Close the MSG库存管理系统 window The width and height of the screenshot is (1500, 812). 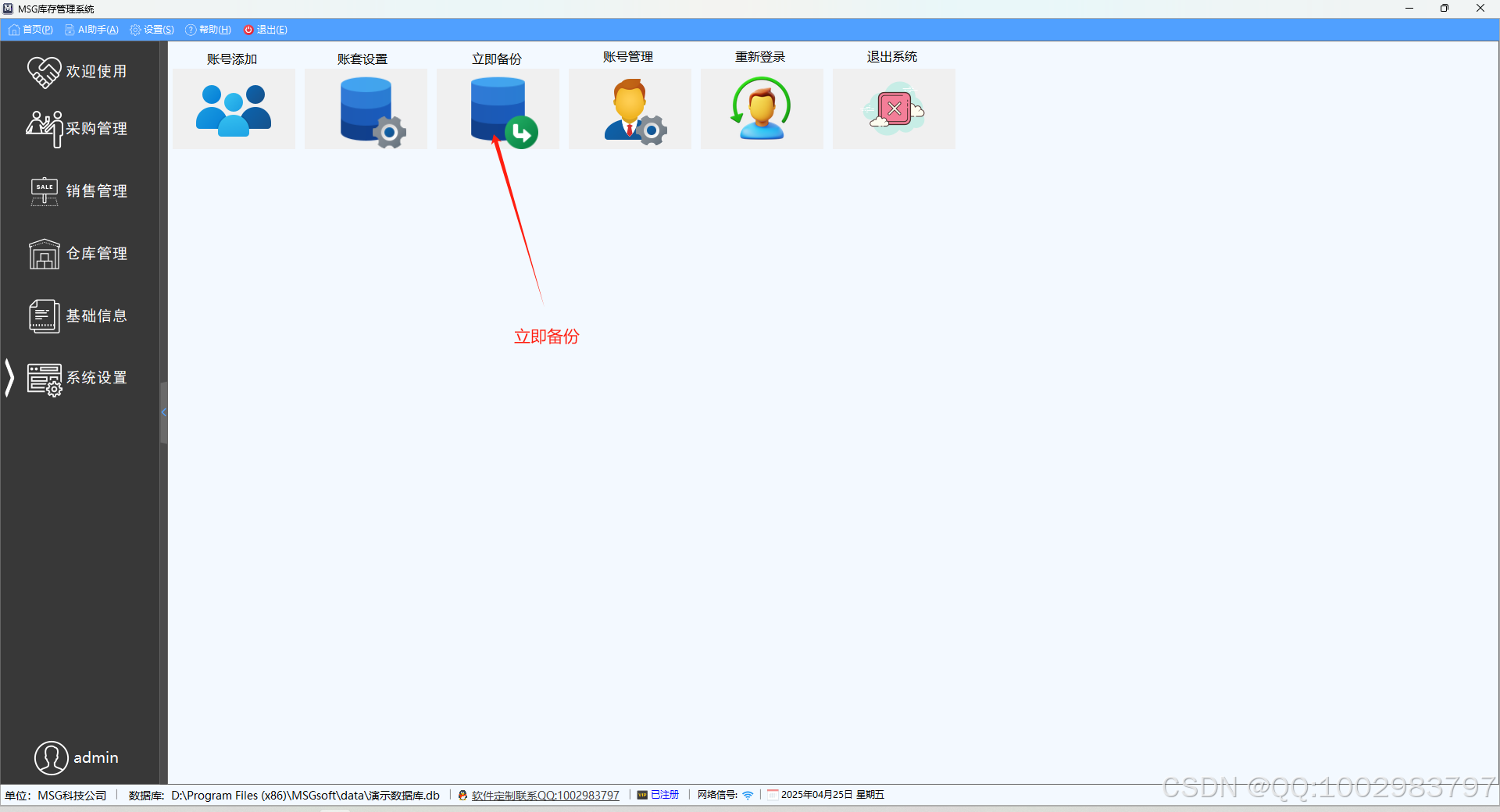[1480, 9]
